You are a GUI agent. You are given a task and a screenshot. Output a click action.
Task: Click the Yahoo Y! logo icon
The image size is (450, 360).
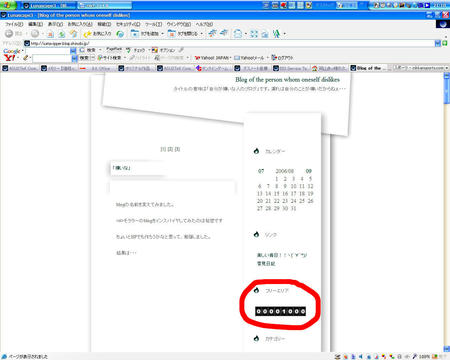click(x=10, y=58)
